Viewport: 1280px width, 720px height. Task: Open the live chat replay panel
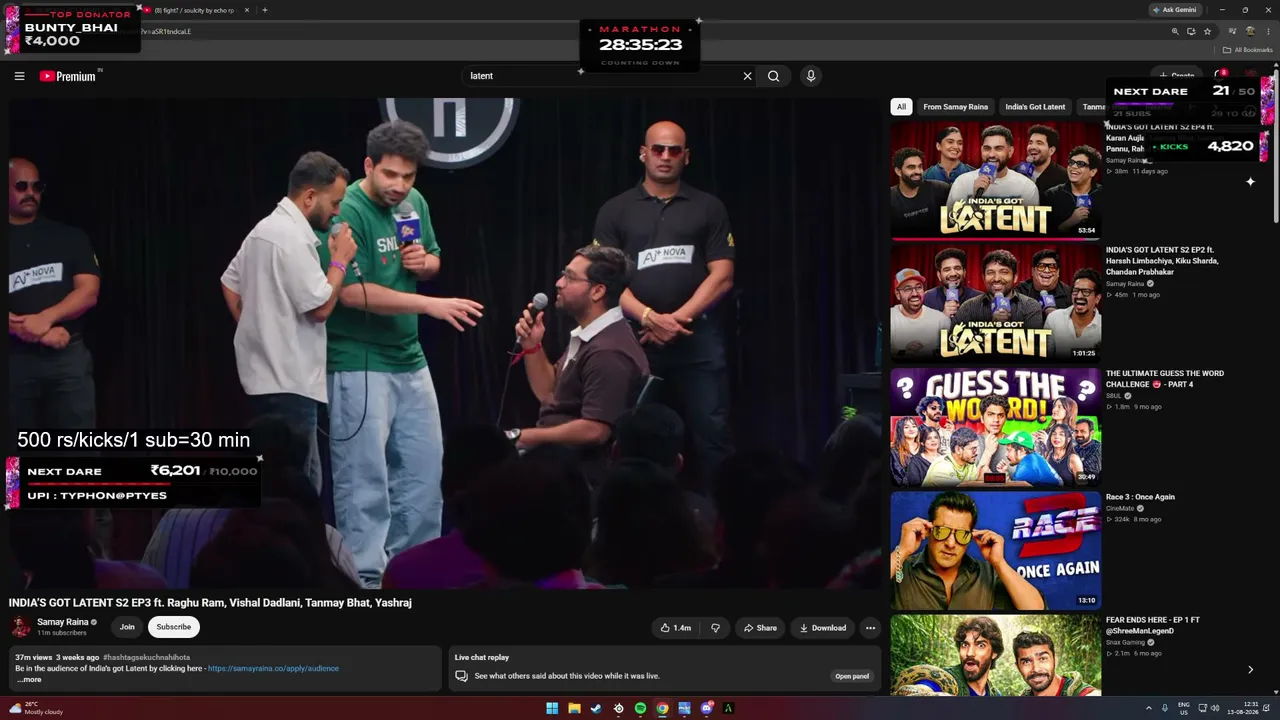click(852, 676)
